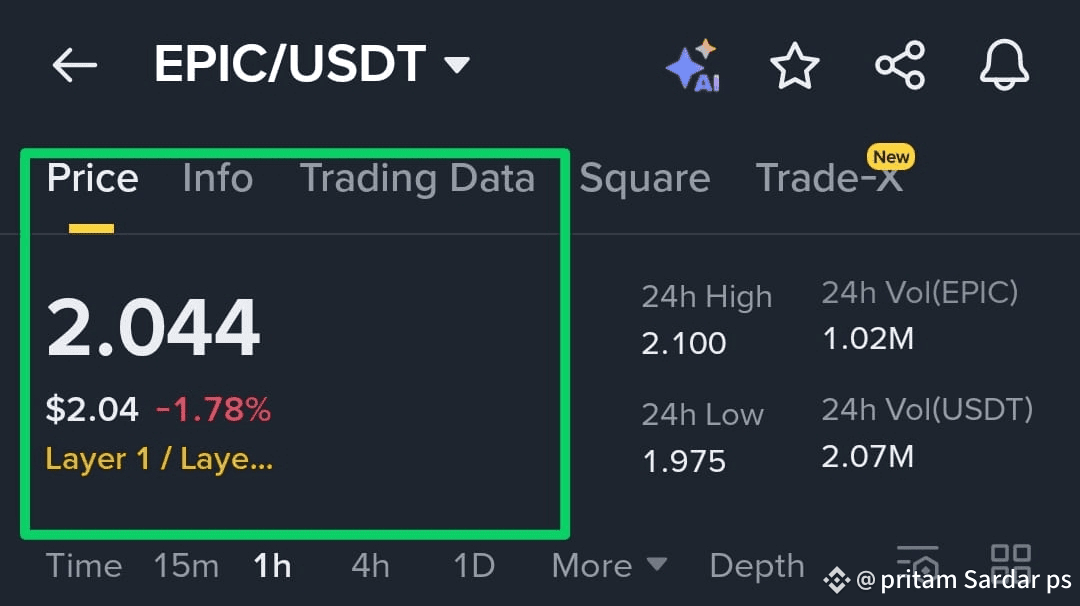Tap the 2.044 current price
The height and width of the screenshot is (606, 1080).
[153, 328]
